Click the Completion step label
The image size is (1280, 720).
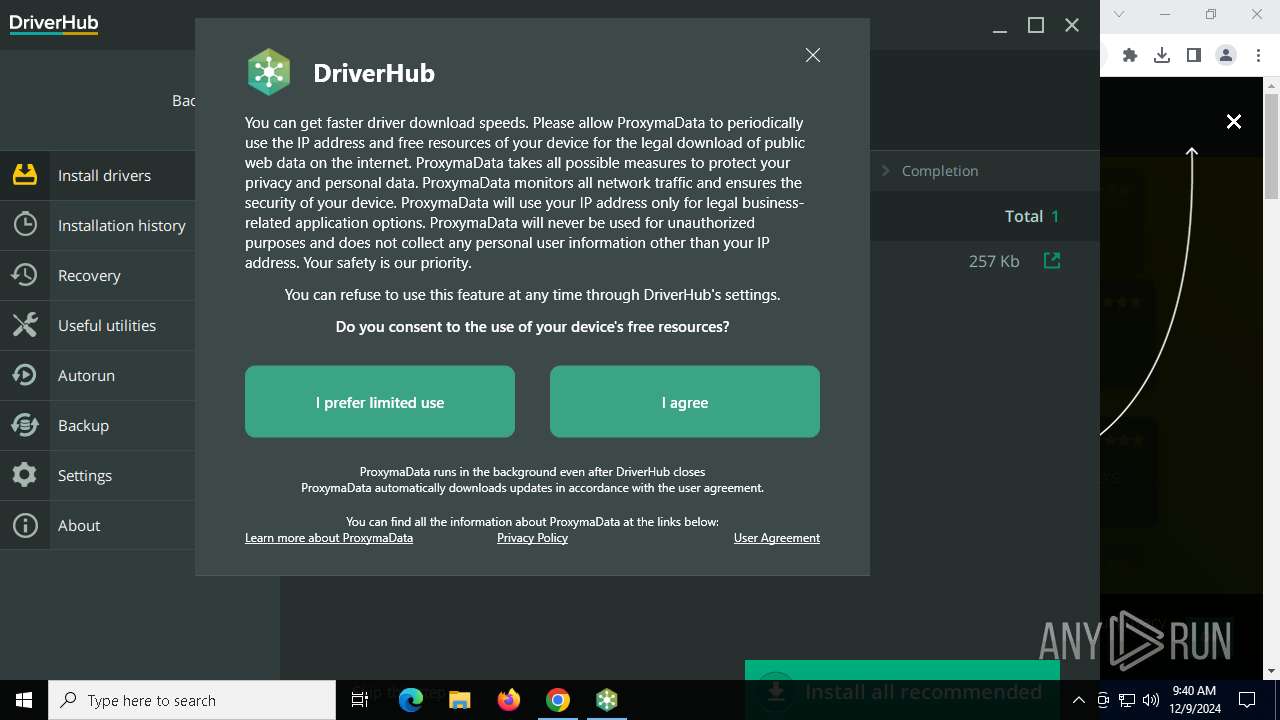coord(940,171)
